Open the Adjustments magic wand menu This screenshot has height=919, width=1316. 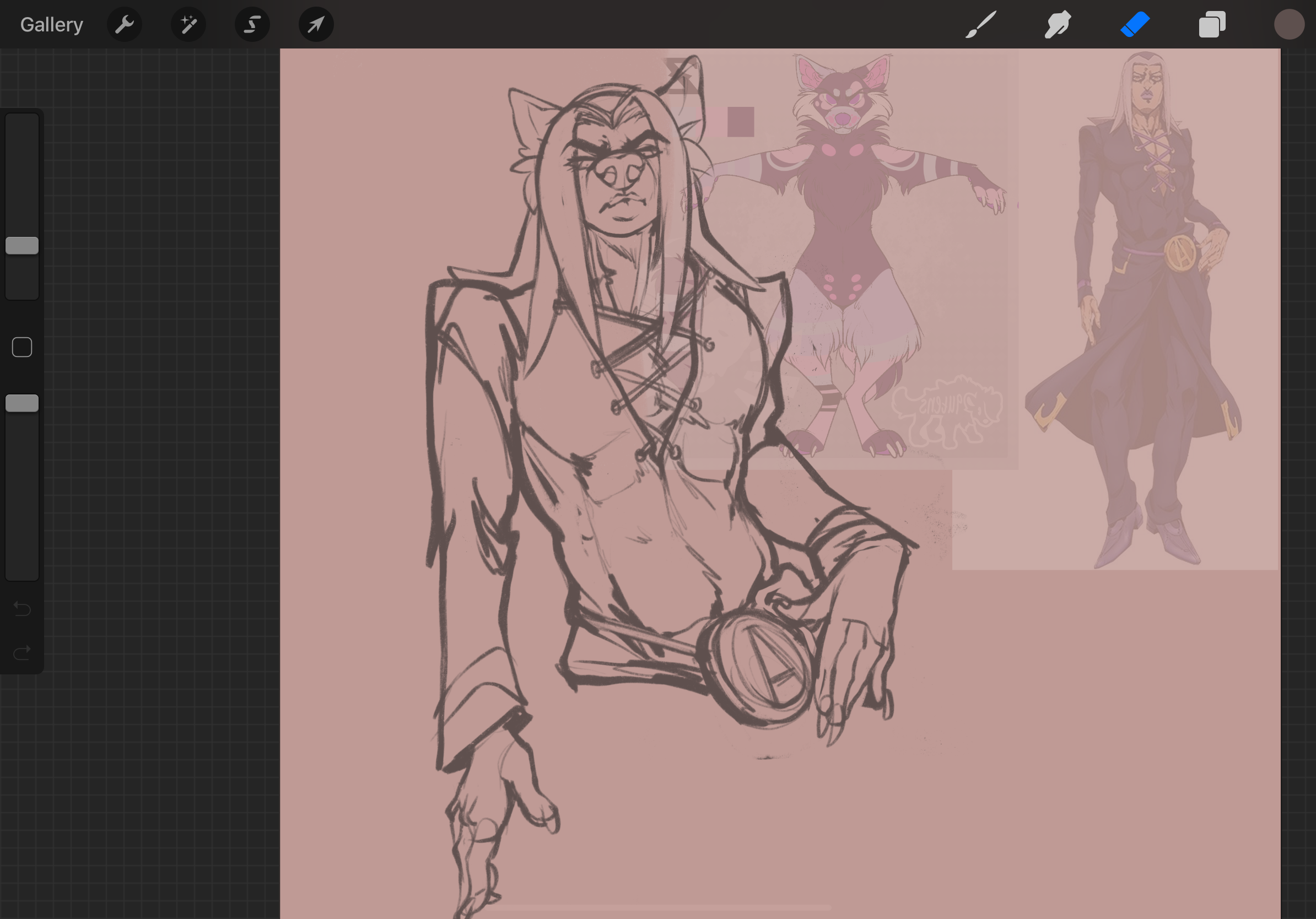[188, 25]
